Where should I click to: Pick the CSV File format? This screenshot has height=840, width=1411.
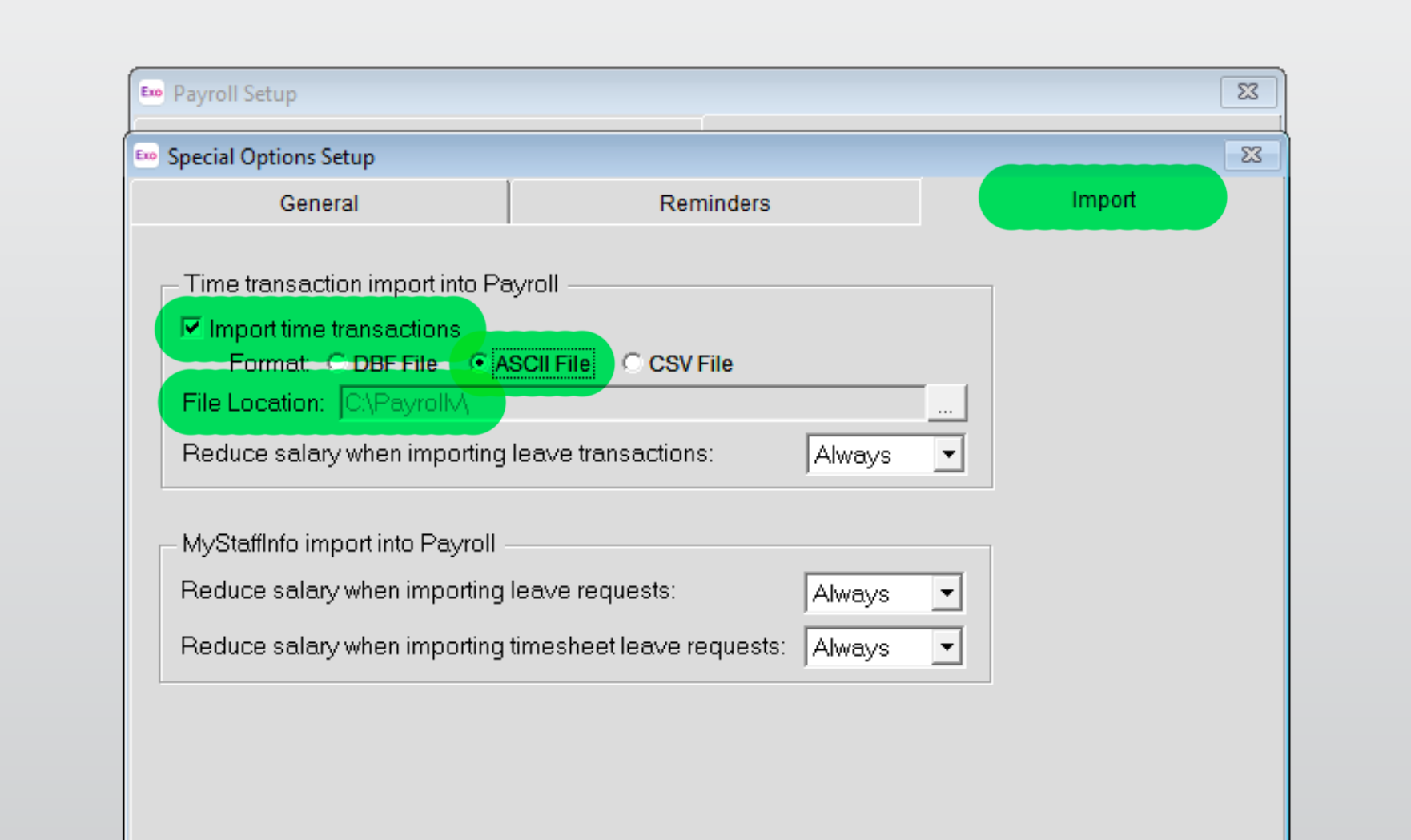point(633,364)
